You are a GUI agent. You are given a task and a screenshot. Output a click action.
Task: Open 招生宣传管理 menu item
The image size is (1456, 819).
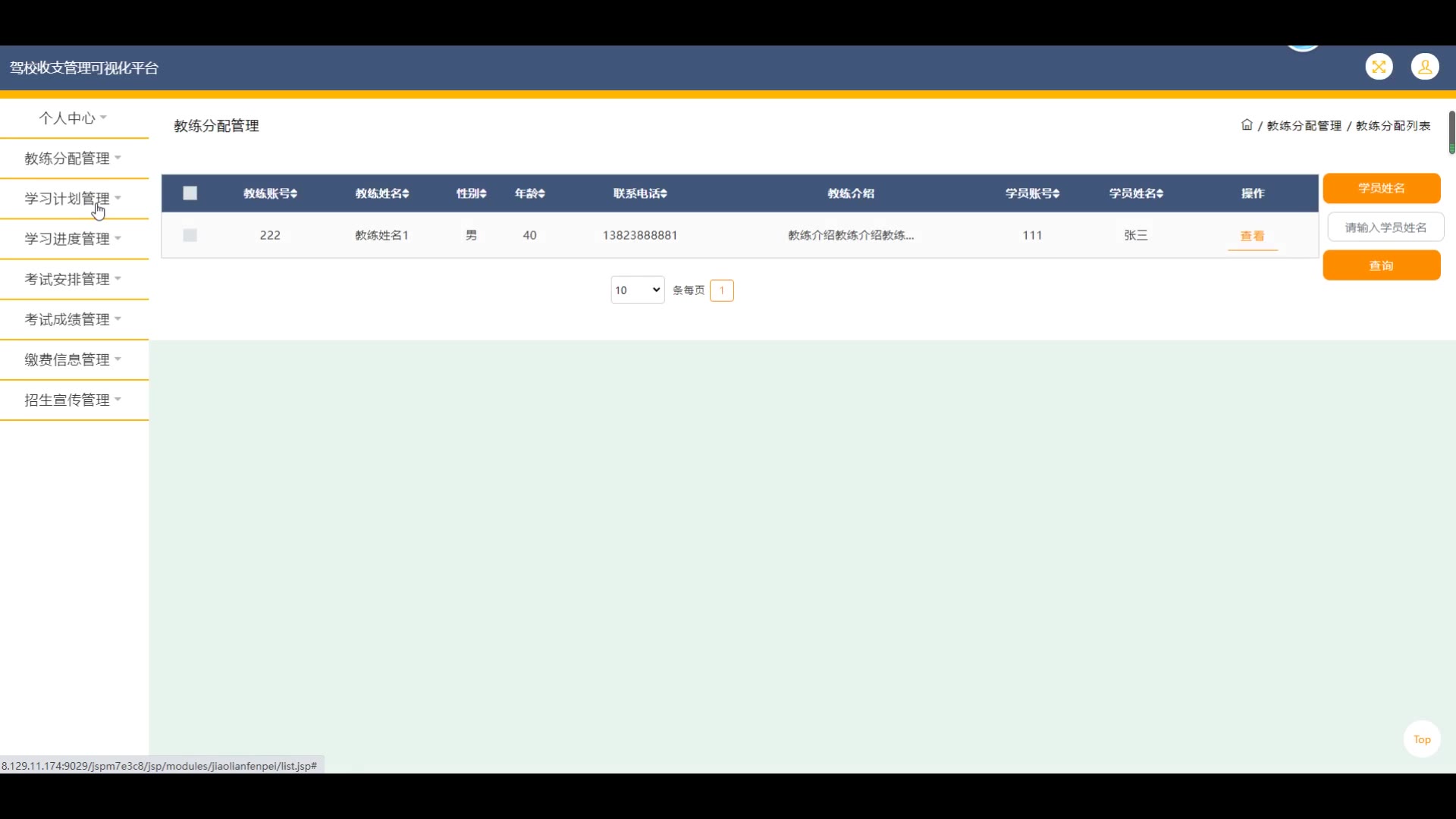(x=73, y=400)
